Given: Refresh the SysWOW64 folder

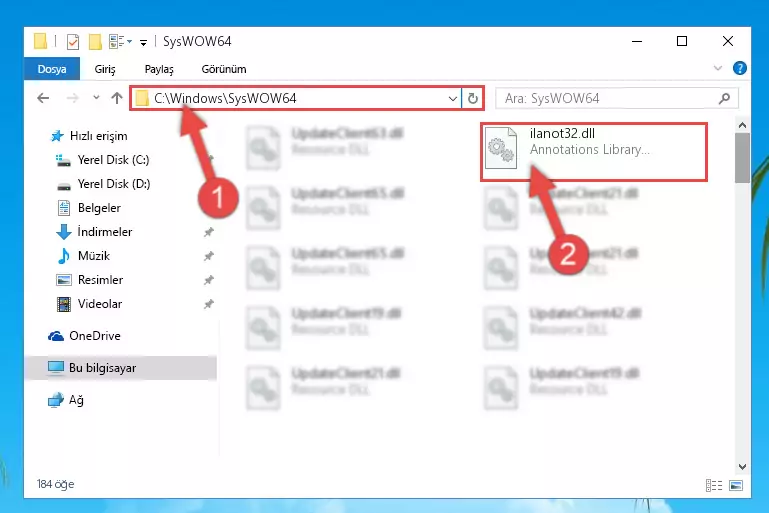Looking at the screenshot, I should pos(473,99).
